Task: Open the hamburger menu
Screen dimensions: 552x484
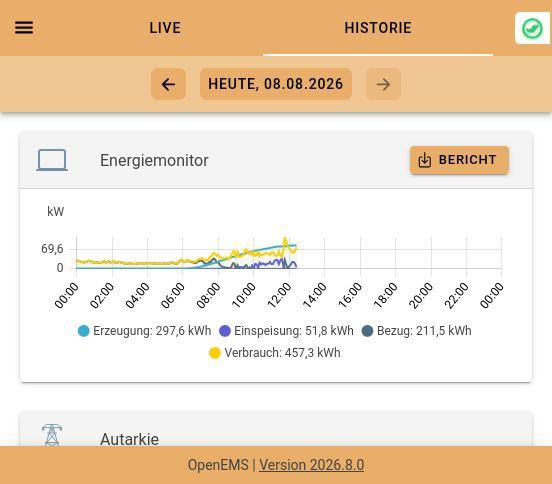Action: [24, 27]
